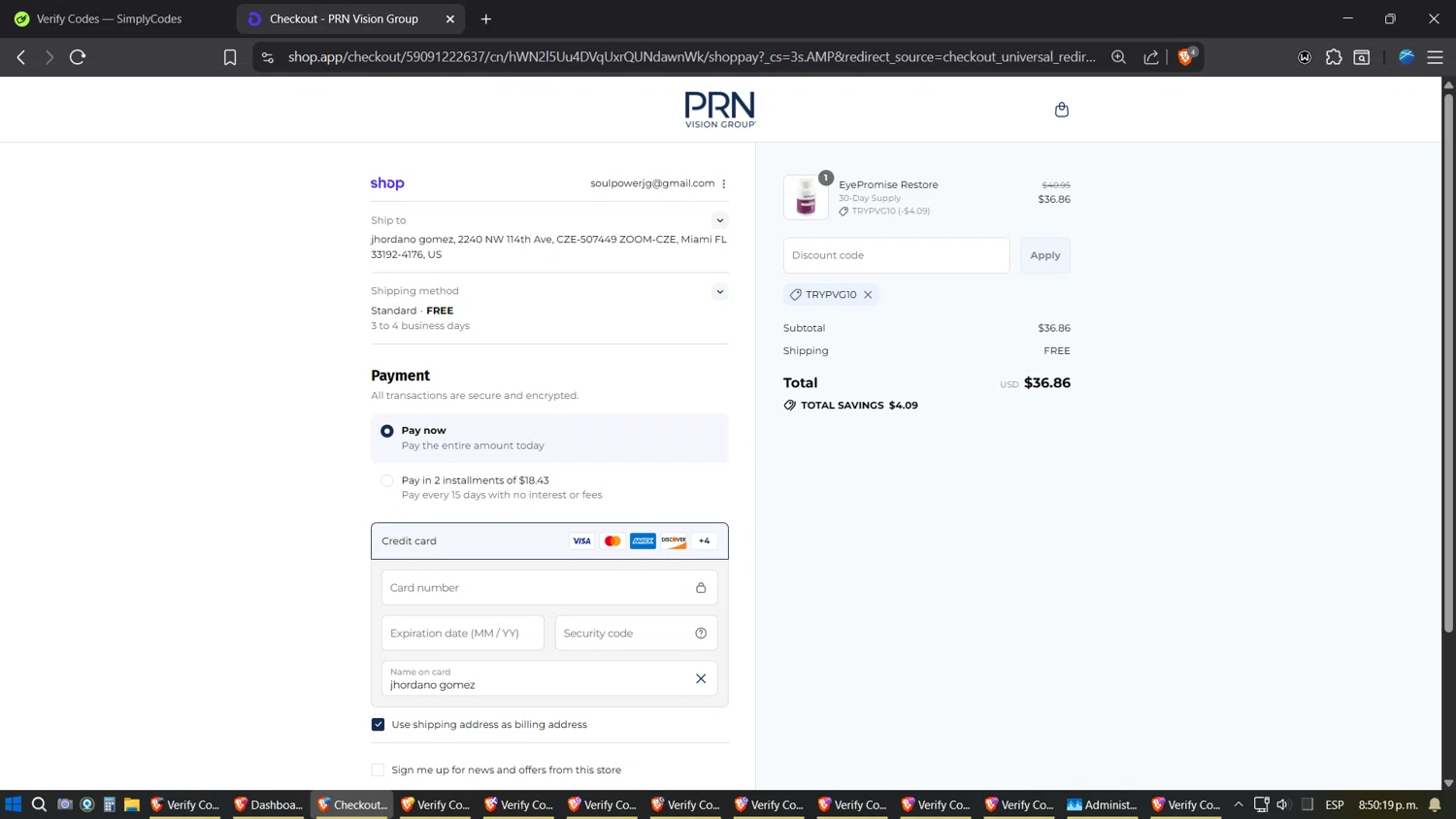Reload the checkout page
This screenshot has width=1456, height=819.
click(x=78, y=57)
